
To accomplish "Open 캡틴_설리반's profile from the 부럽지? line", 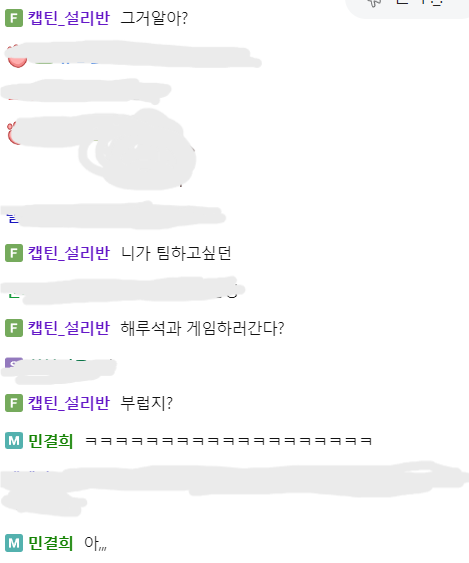I will click(69, 403).
